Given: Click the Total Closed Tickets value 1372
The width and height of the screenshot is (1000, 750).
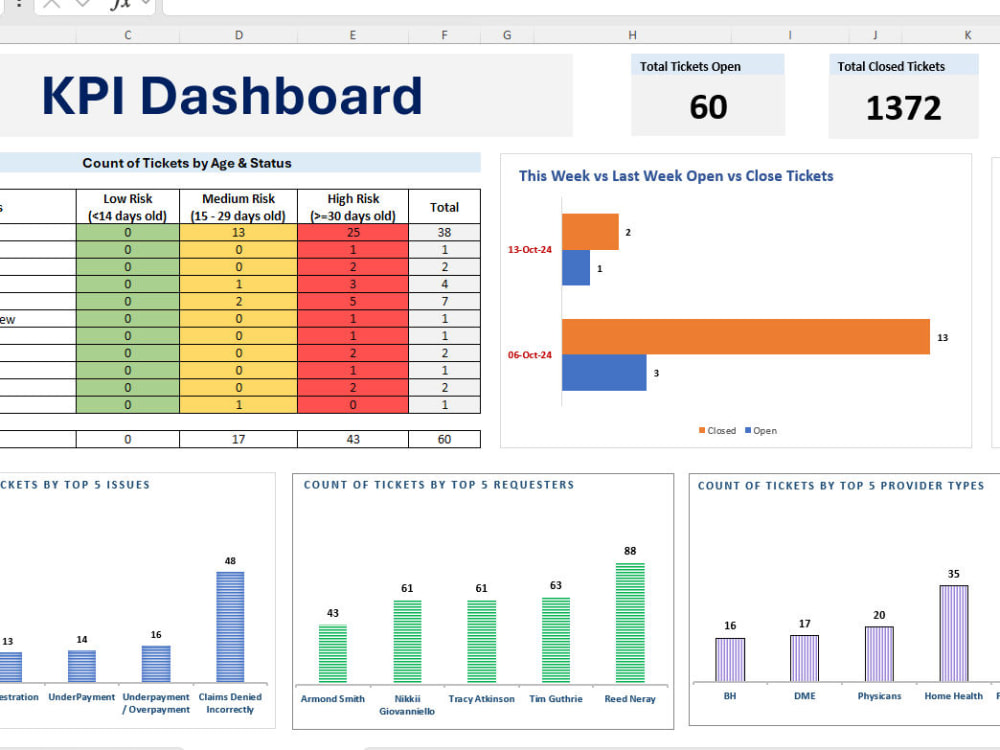Looking at the screenshot, I should point(905,108).
